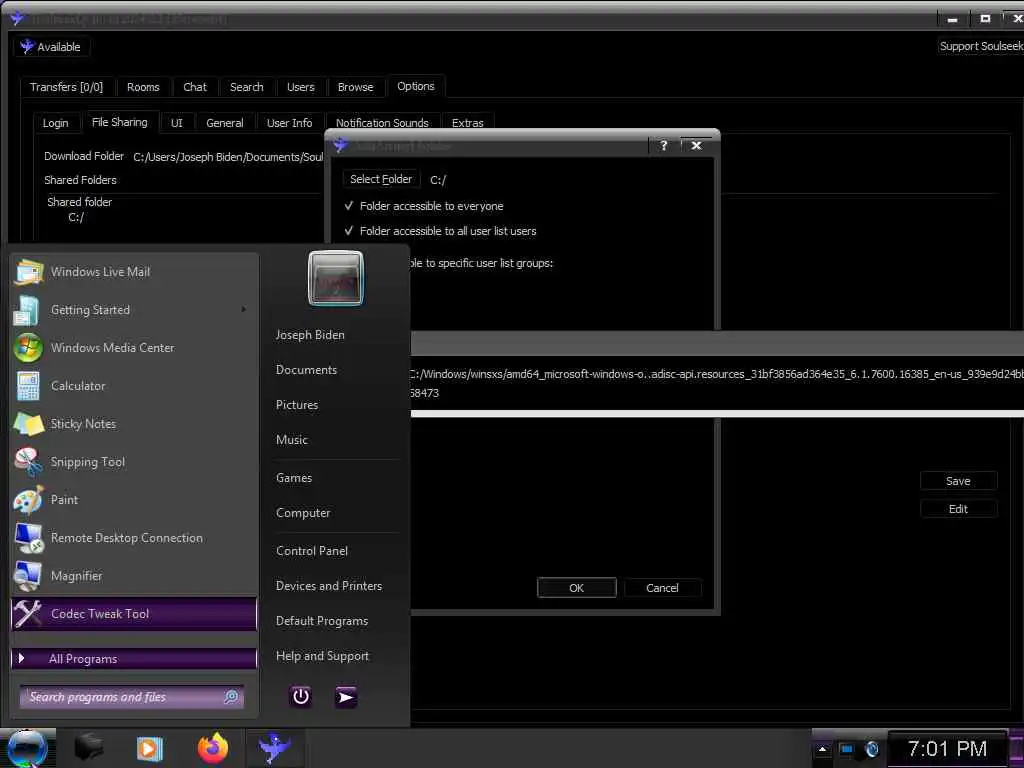Open Remote Desktop Connection icon
This screenshot has height=768, width=1024.
(x=28, y=537)
